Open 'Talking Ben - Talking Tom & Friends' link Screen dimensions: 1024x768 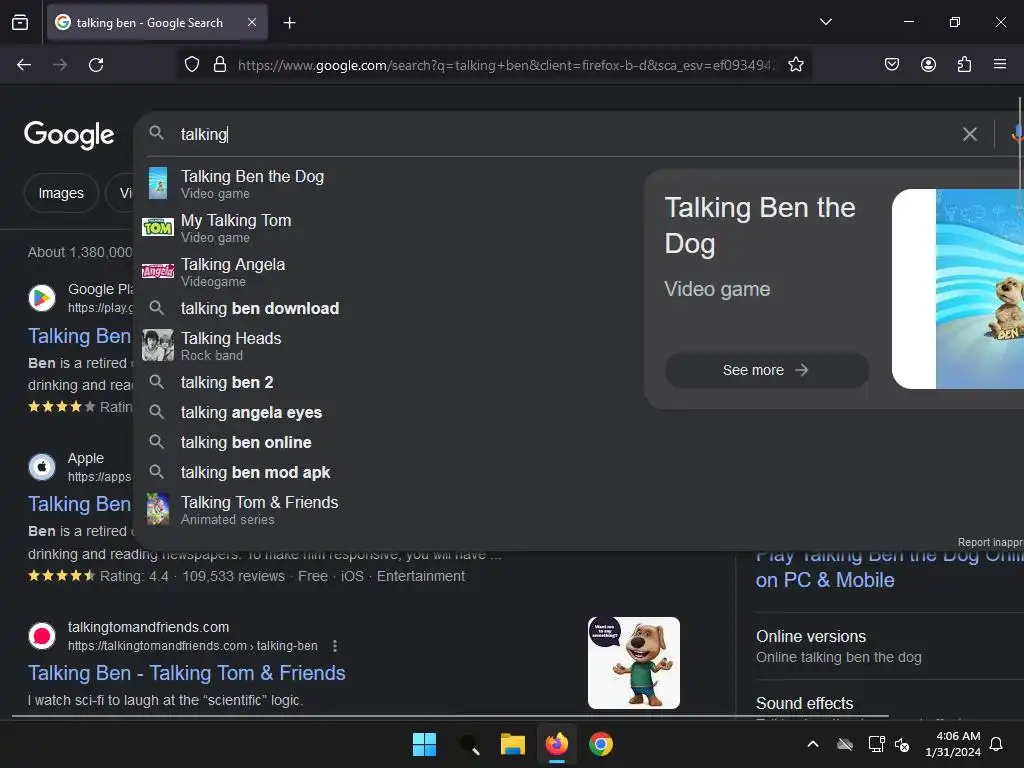[x=187, y=673]
